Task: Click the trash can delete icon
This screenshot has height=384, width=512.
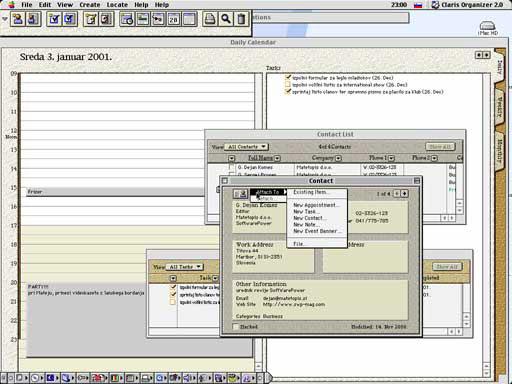Action: coord(242,19)
